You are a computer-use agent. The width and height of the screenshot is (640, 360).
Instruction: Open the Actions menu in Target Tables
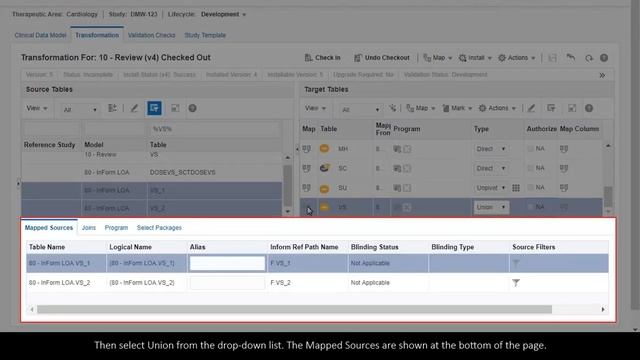click(x=497, y=108)
